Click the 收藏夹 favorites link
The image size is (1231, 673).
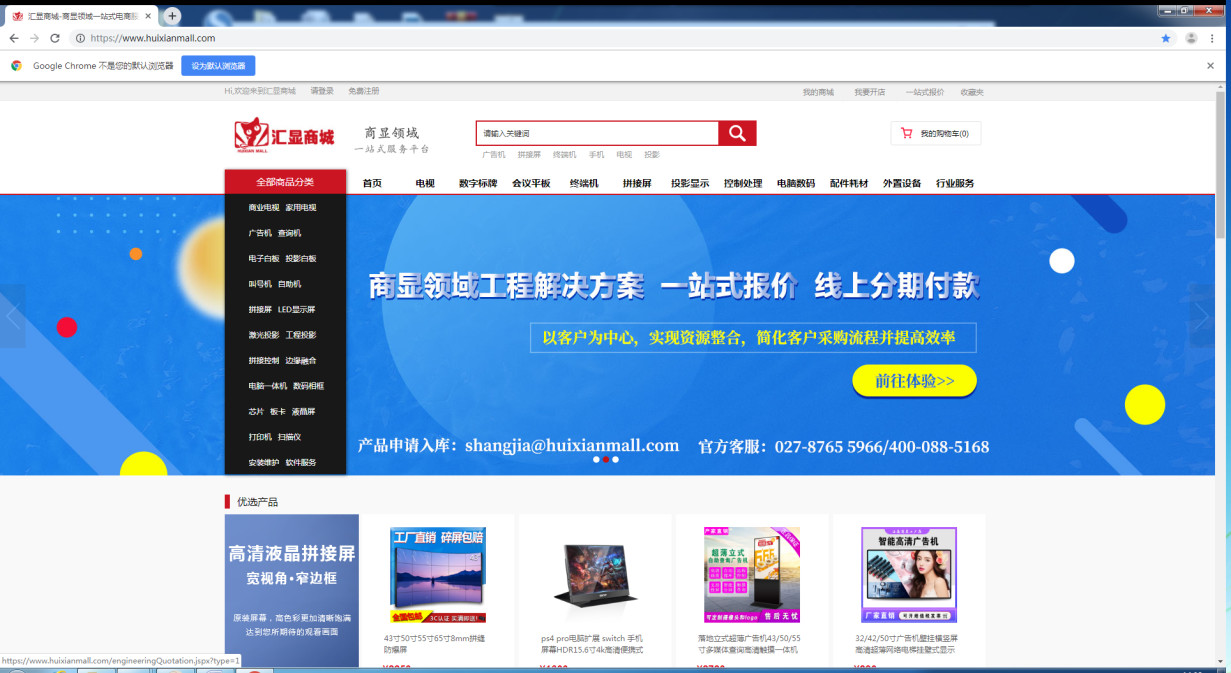(972, 92)
